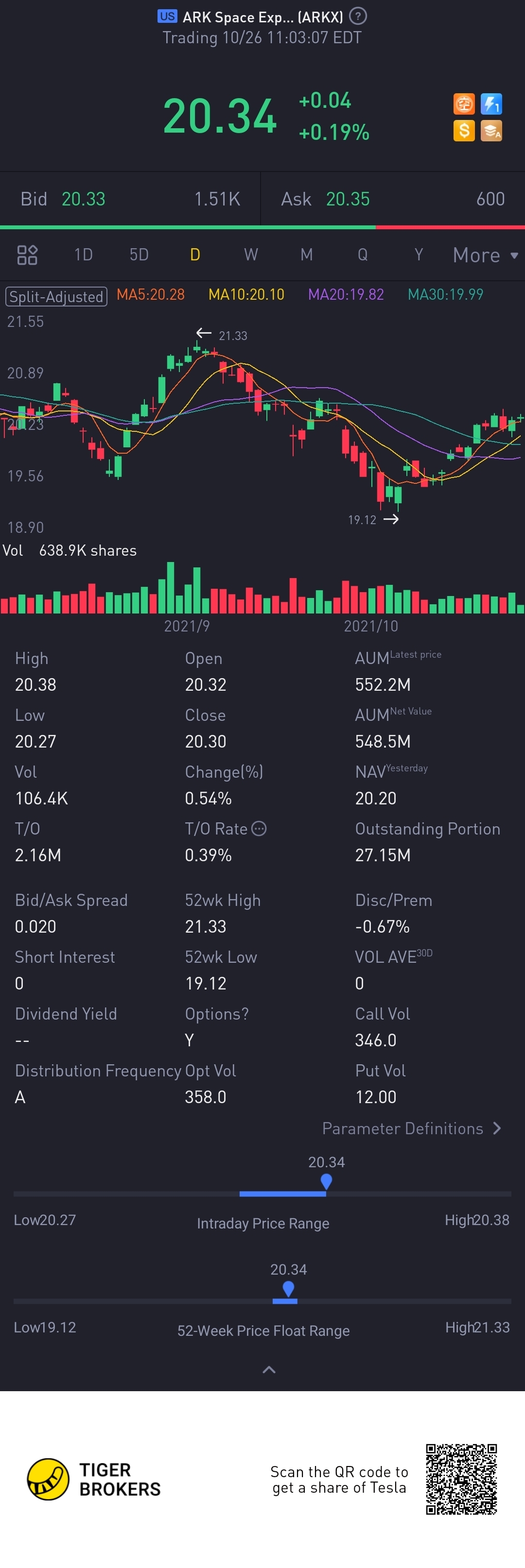
Task: Tap the current price 20.34
Action: click(x=220, y=116)
